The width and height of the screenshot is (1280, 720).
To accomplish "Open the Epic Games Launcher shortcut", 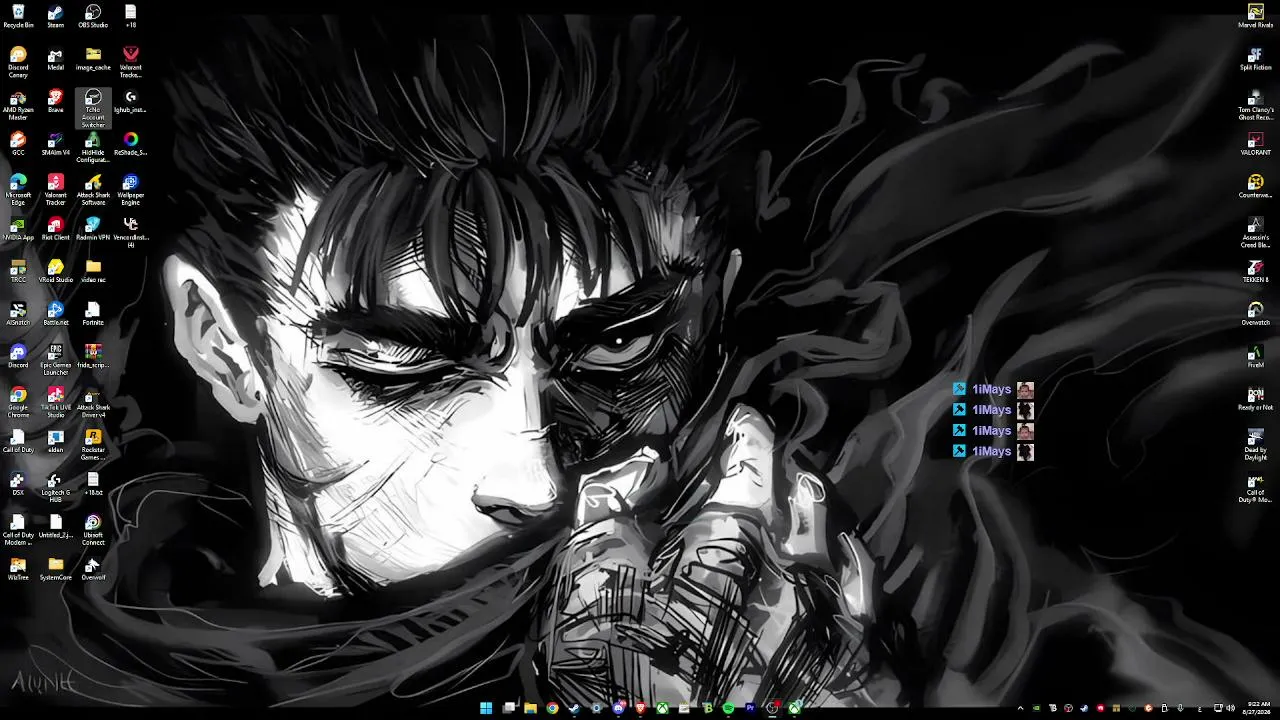I will (55, 360).
